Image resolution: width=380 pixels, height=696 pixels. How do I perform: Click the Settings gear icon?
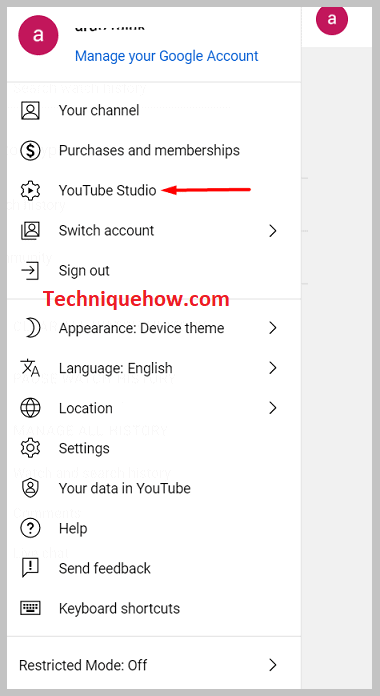tap(30, 448)
